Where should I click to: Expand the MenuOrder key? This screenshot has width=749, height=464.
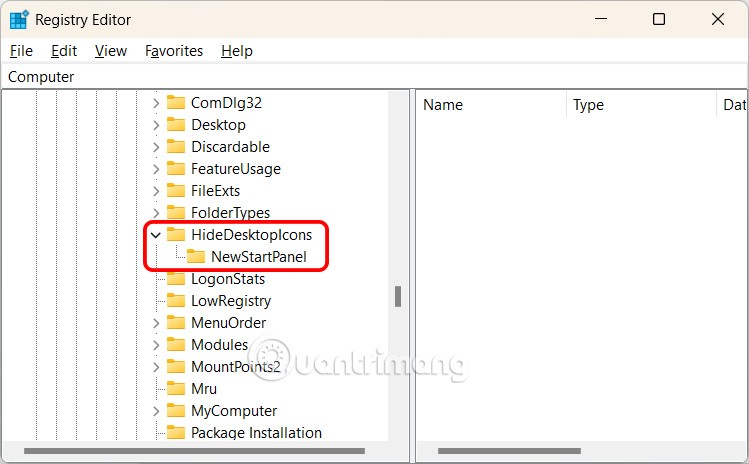click(x=156, y=323)
